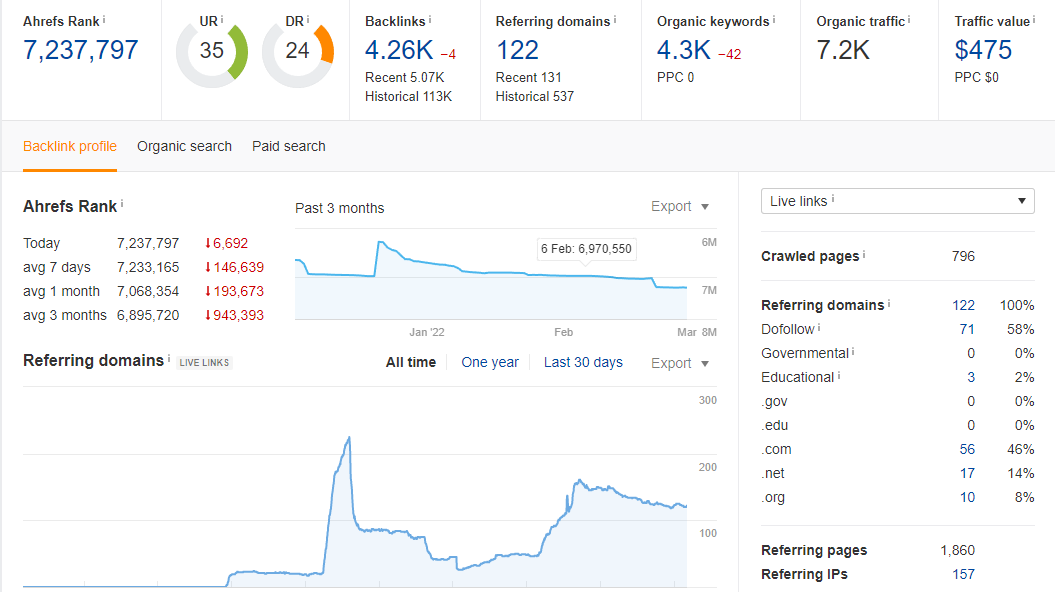
Task: Show the DR info tooltip icon
Action: coord(308,20)
